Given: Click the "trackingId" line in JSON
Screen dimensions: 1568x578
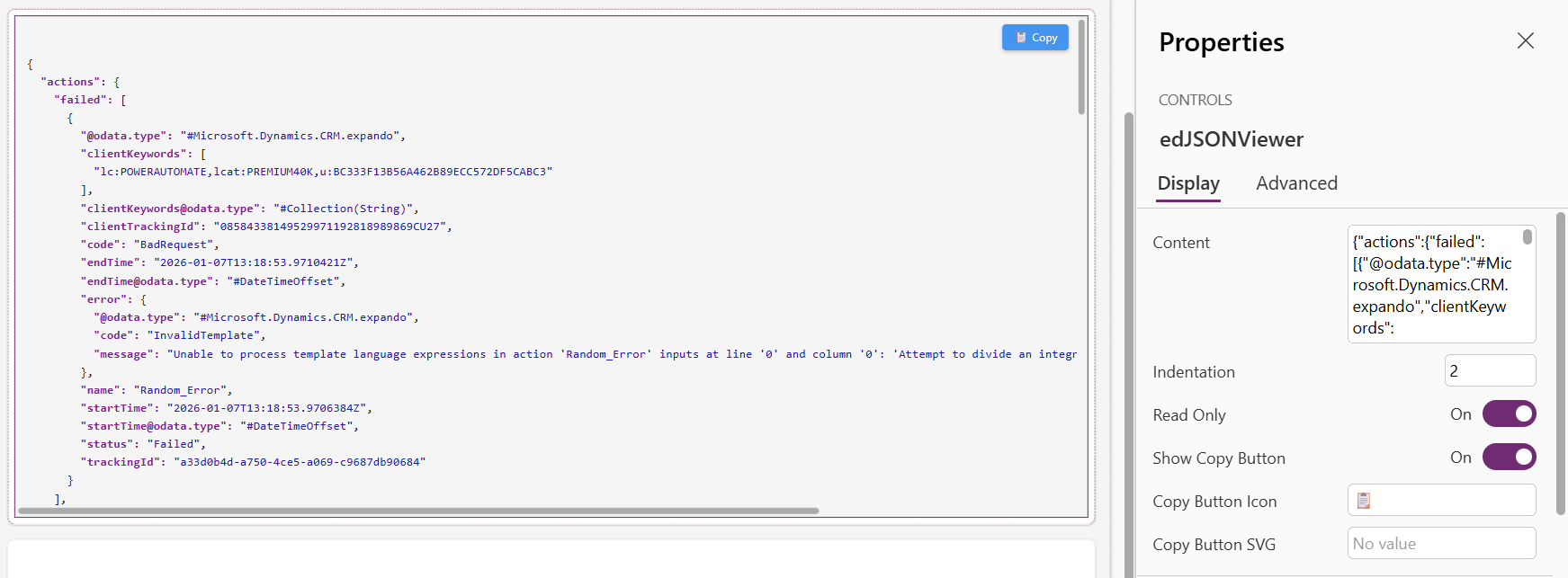Looking at the screenshot, I should 253,462.
